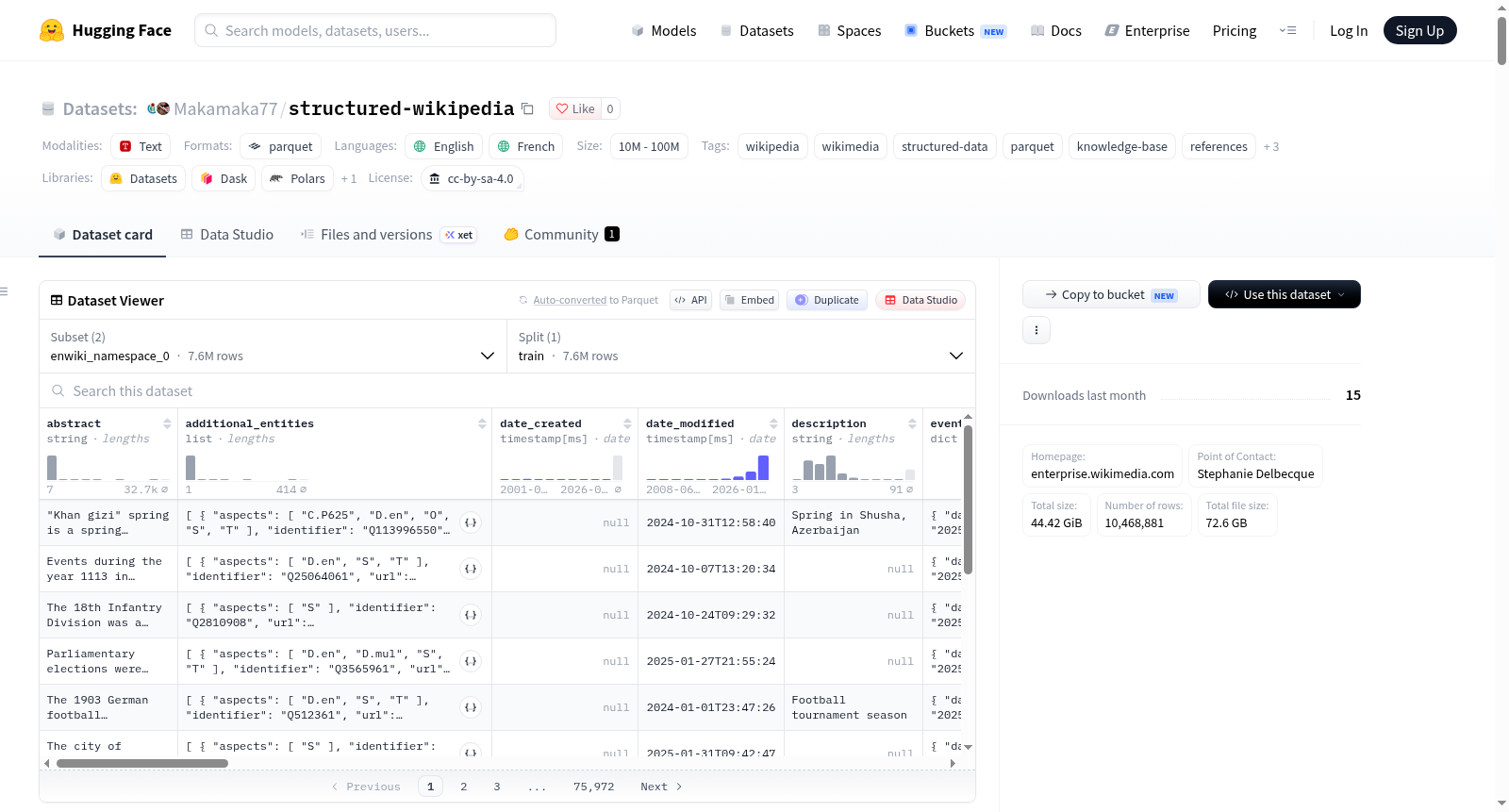Focus the Search this dataset field
The width and height of the screenshot is (1509, 812).
pos(507,391)
